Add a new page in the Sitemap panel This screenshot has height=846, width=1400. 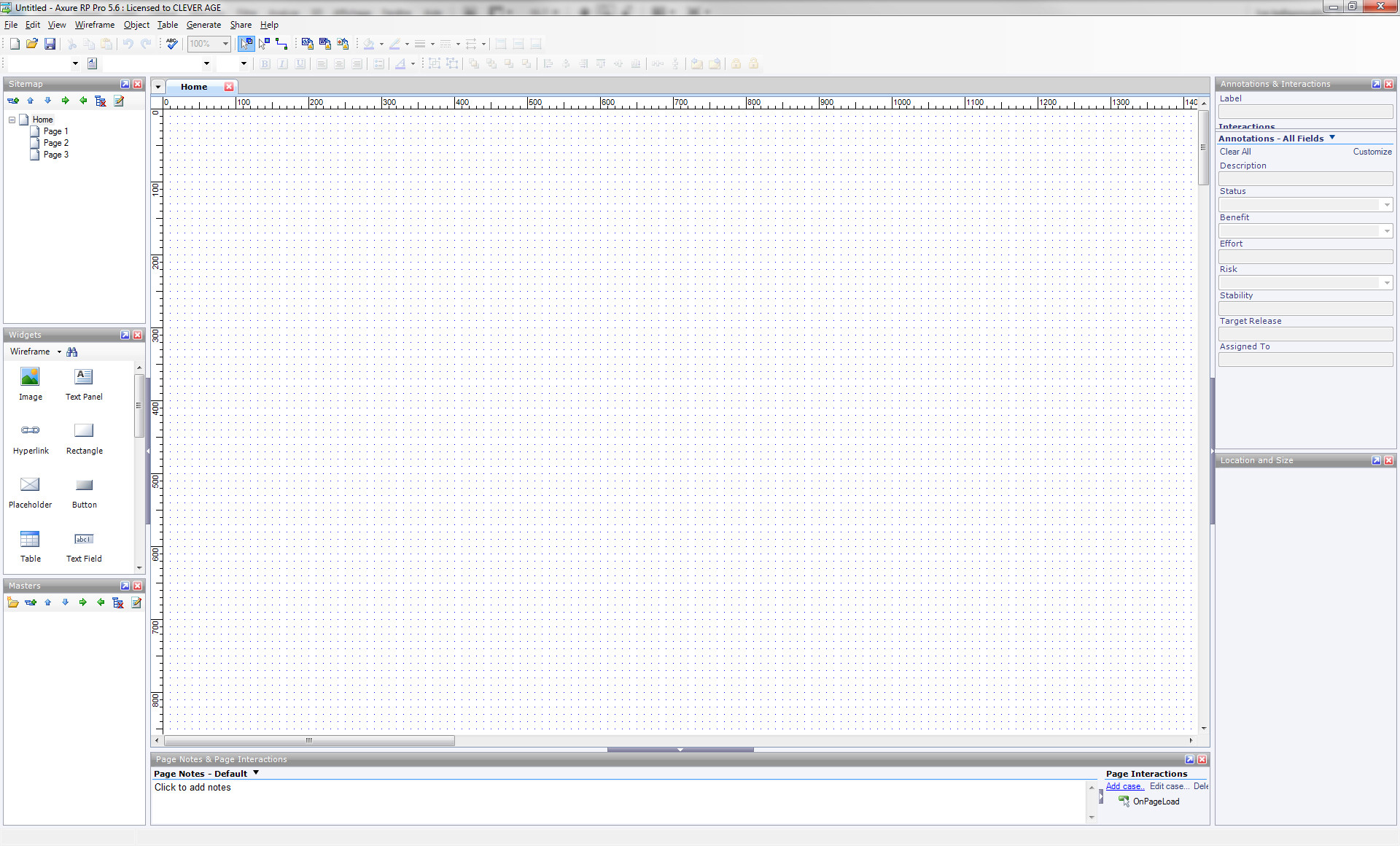(13, 101)
